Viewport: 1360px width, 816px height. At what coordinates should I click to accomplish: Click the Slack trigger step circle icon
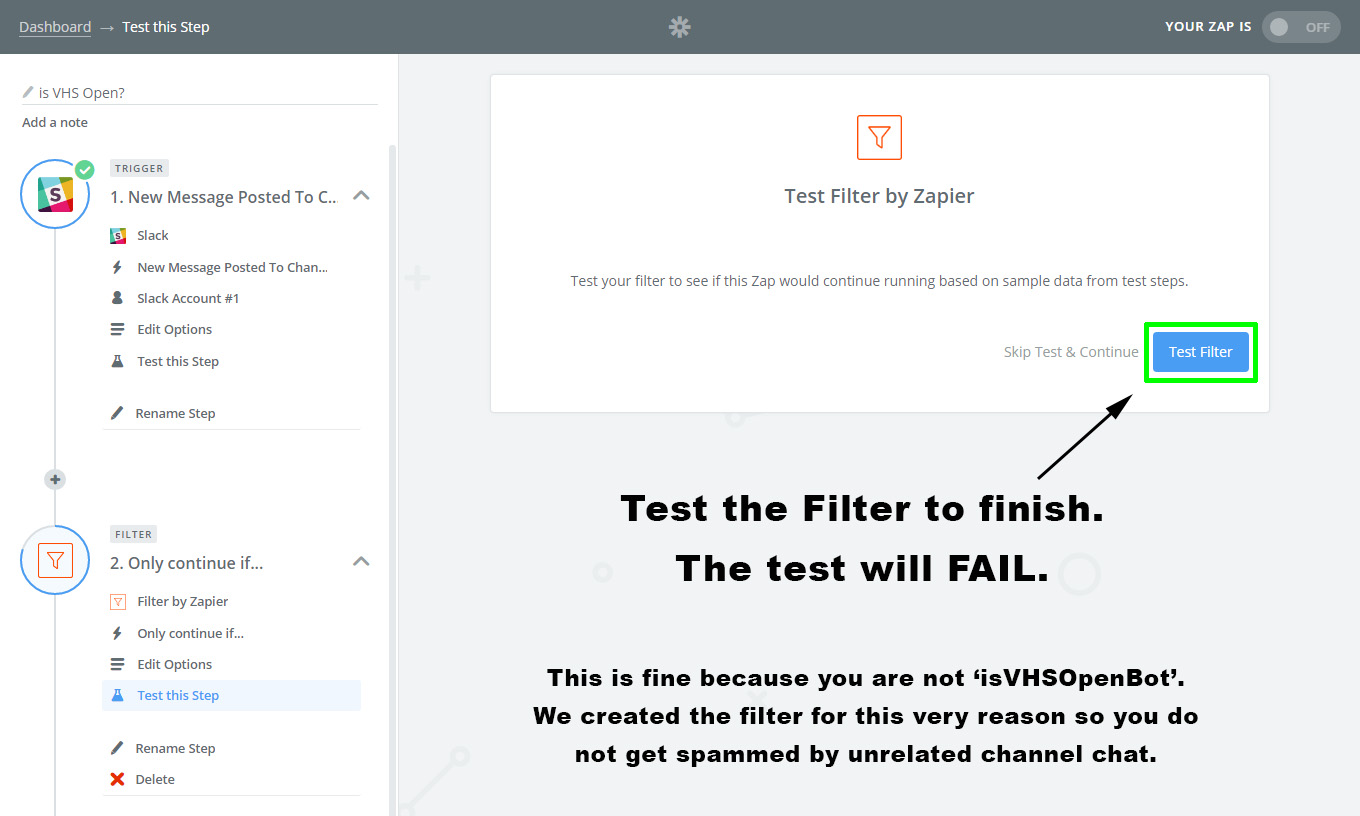[x=55, y=194]
